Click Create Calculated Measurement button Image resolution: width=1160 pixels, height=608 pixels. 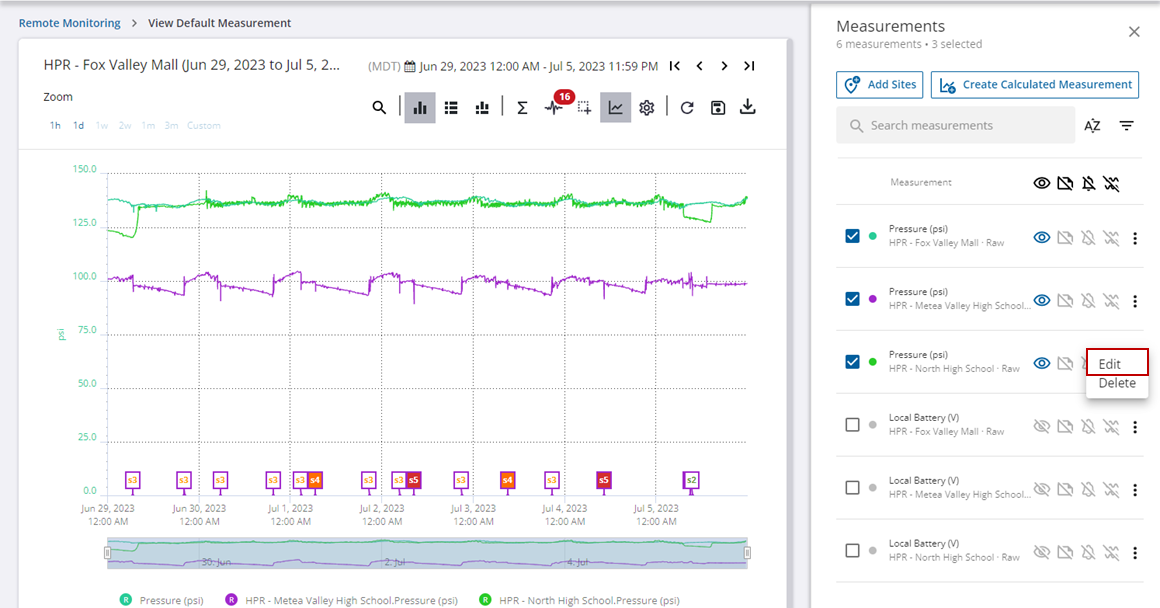tap(1035, 85)
